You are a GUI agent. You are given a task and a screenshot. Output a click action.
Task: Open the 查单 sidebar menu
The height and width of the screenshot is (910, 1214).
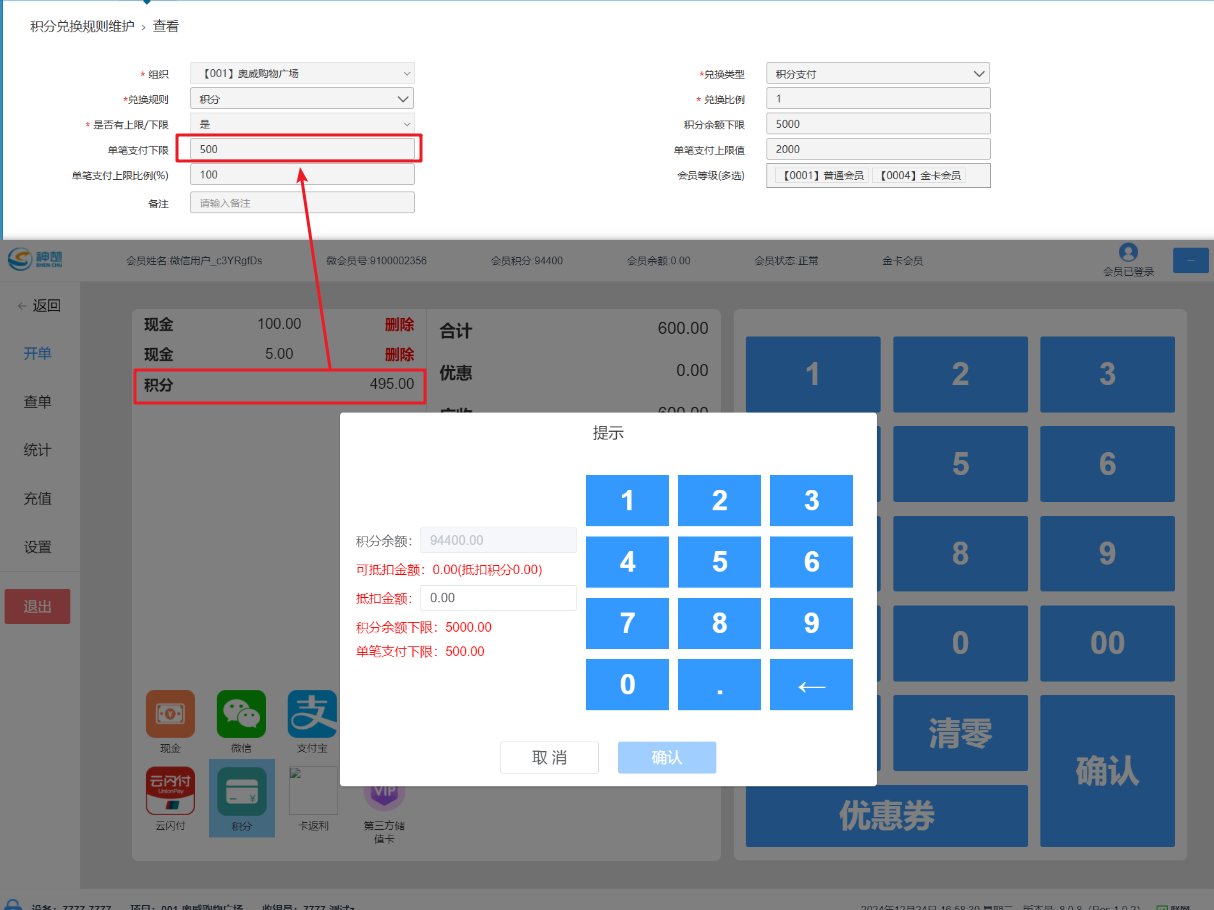pyautogui.click(x=38, y=402)
